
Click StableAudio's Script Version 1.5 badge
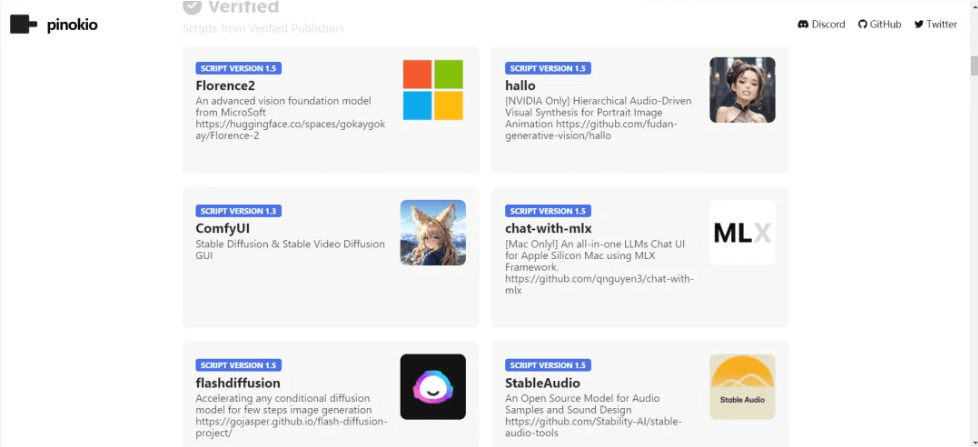pos(548,365)
